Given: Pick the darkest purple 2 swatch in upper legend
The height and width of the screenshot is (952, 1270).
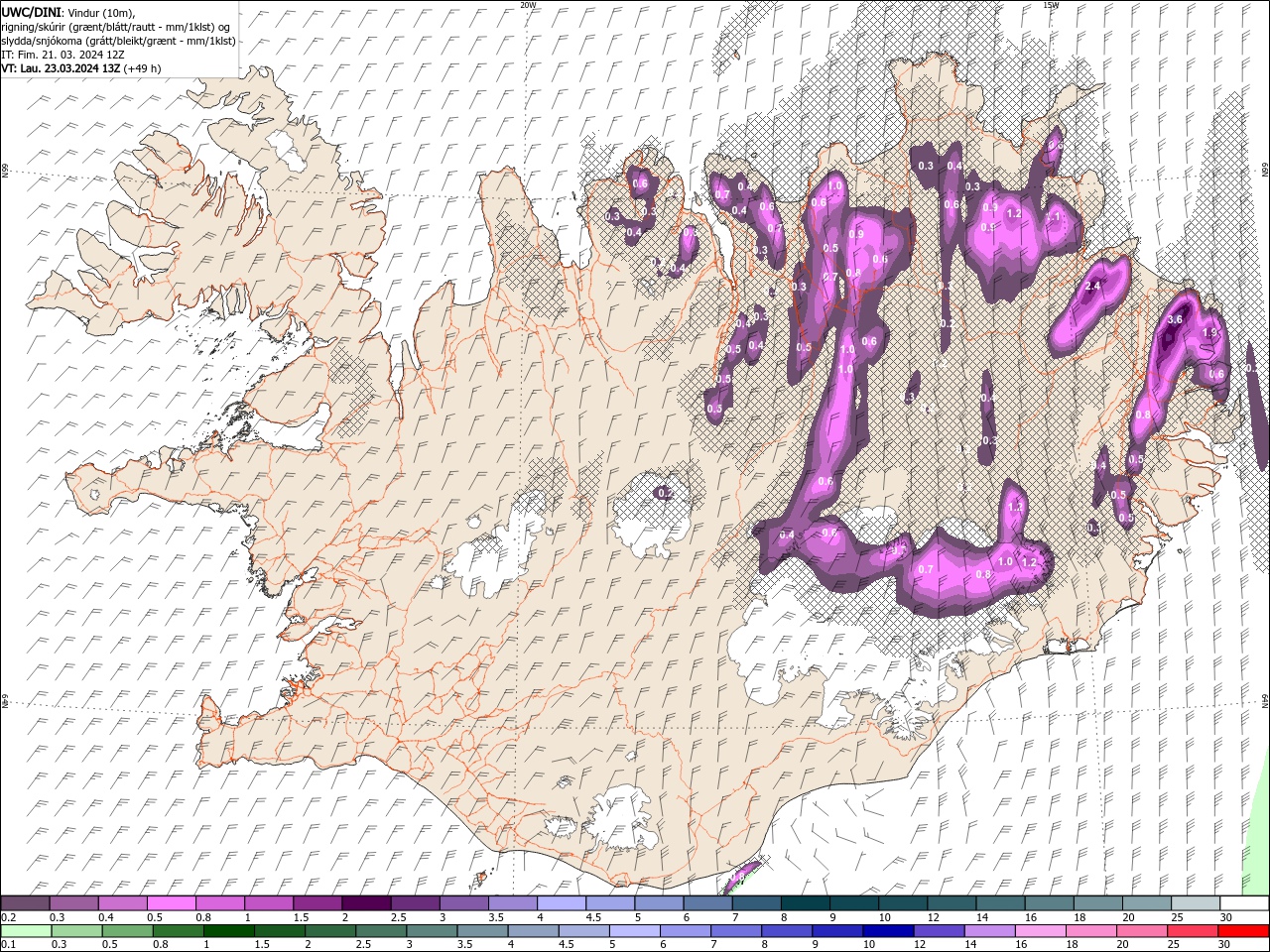Looking at the screenshot, I should tap(365, 903).
